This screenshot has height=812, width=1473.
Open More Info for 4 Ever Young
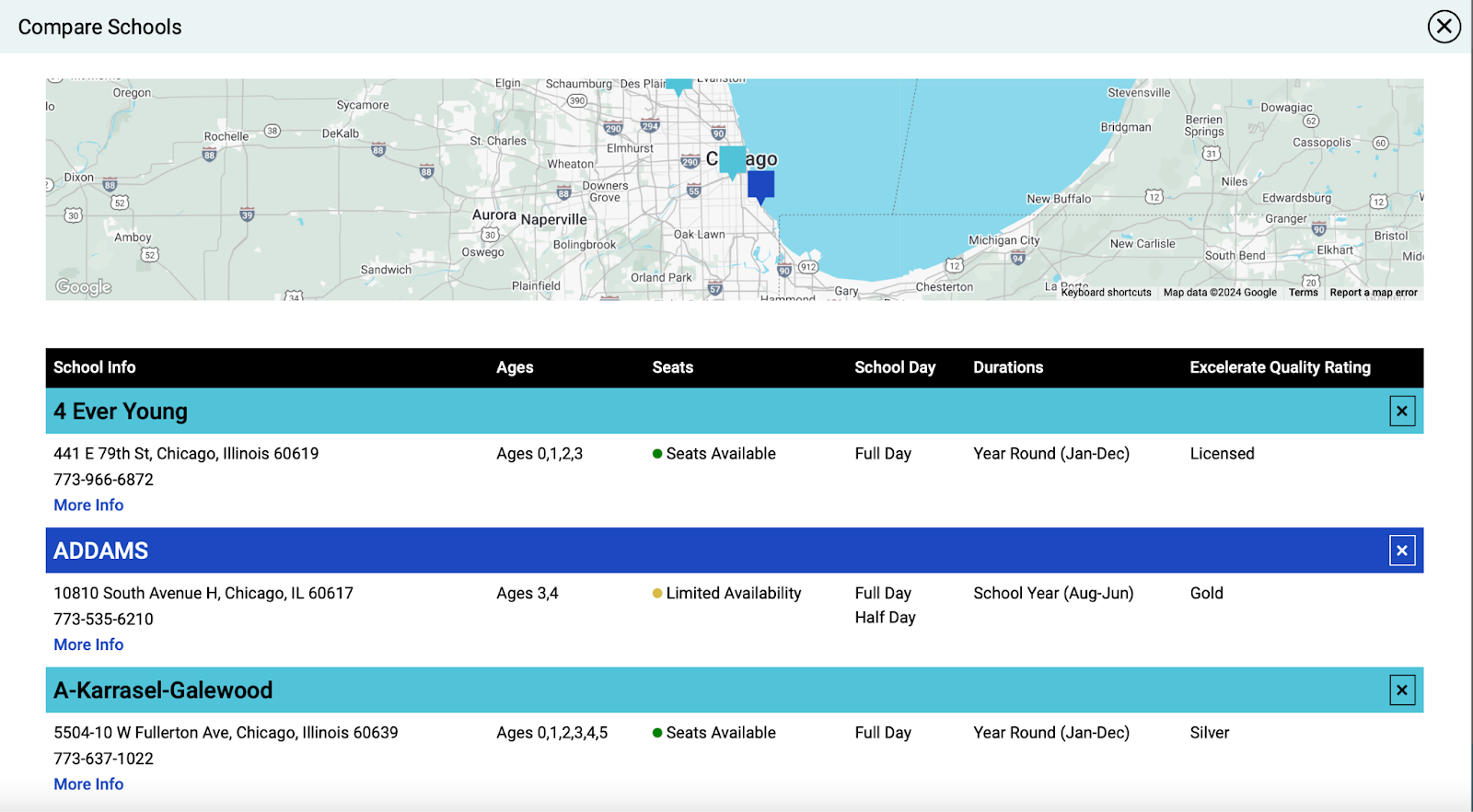coord(88,505)
